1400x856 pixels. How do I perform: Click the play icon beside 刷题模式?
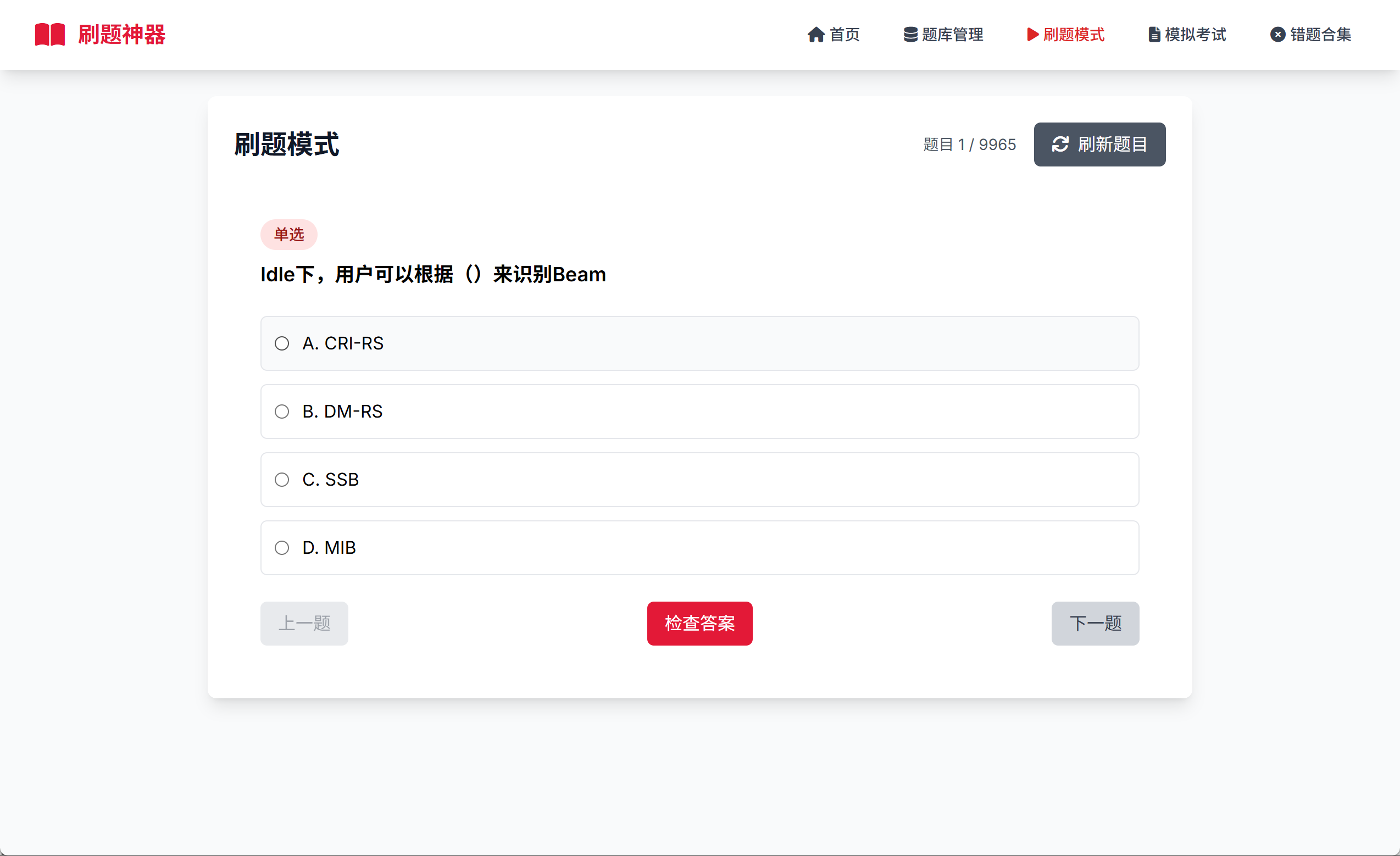click(1032, 35)
